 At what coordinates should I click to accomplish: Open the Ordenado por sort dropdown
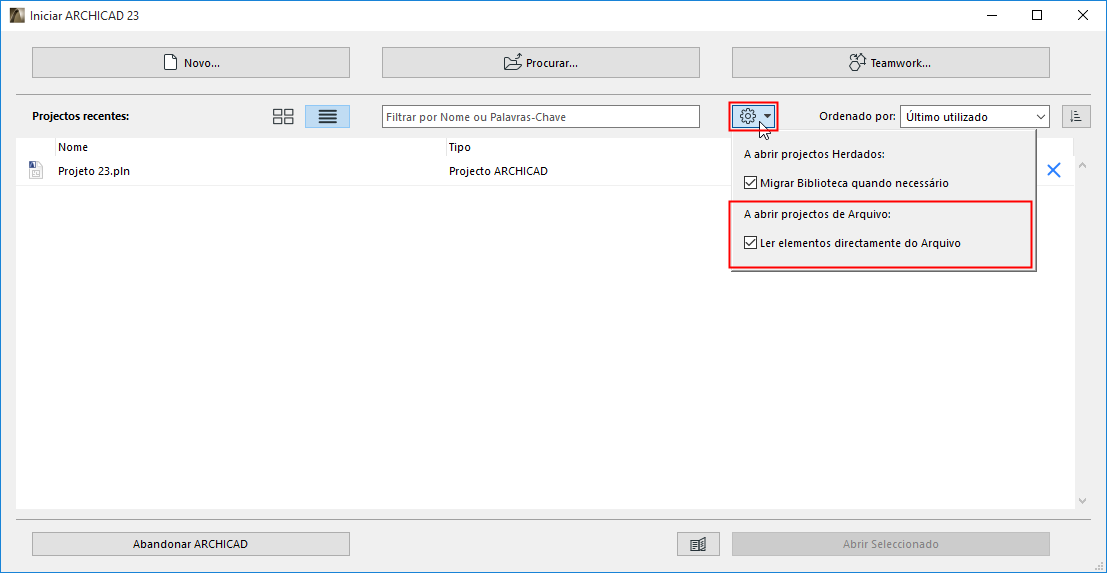coord(974,116)
